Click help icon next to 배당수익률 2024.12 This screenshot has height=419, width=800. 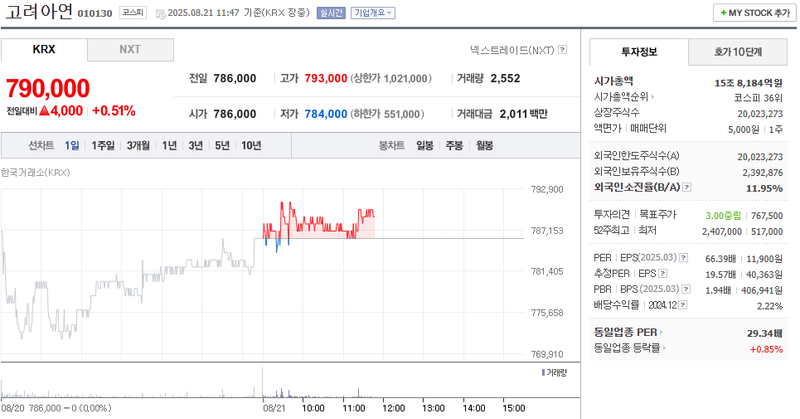(x=683, y=305)
